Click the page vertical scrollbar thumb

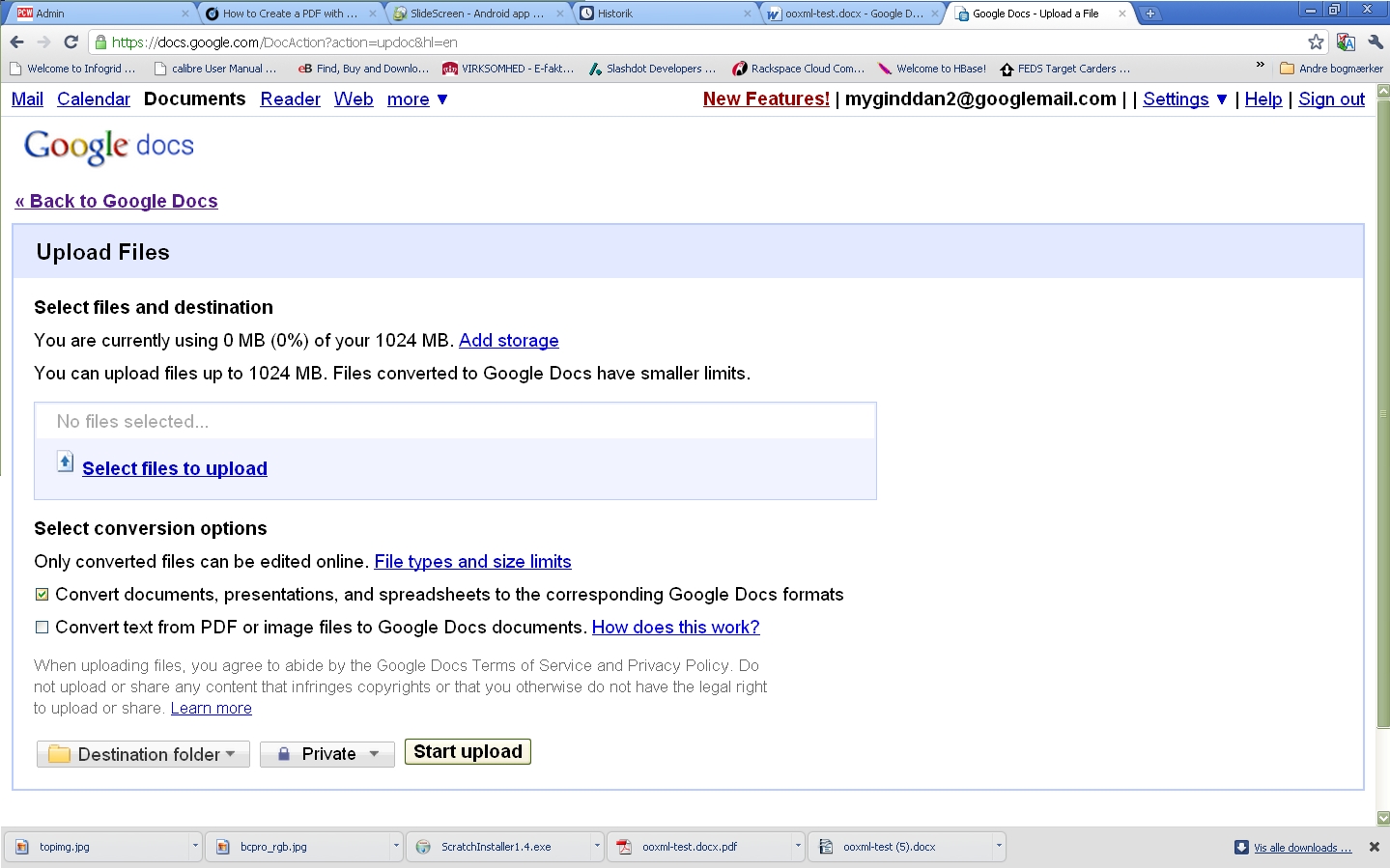point(1383,413)
